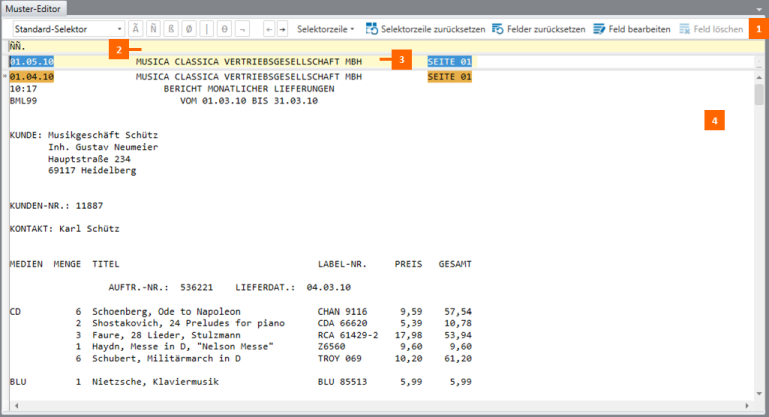
Task: Click Felder zurücksetzen button
Action: pos(539,29)
